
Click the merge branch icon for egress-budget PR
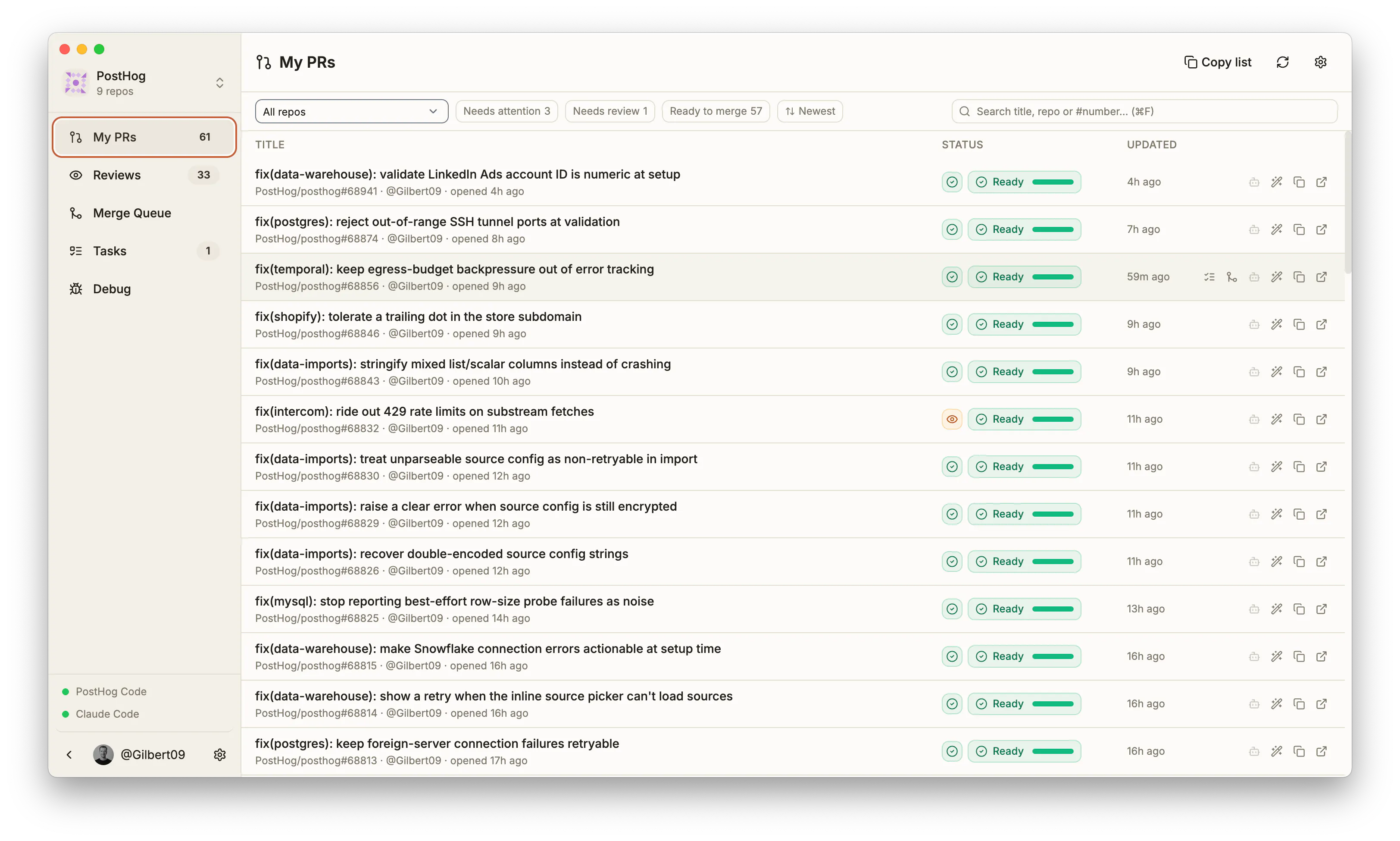click(x=1232, y=277)
